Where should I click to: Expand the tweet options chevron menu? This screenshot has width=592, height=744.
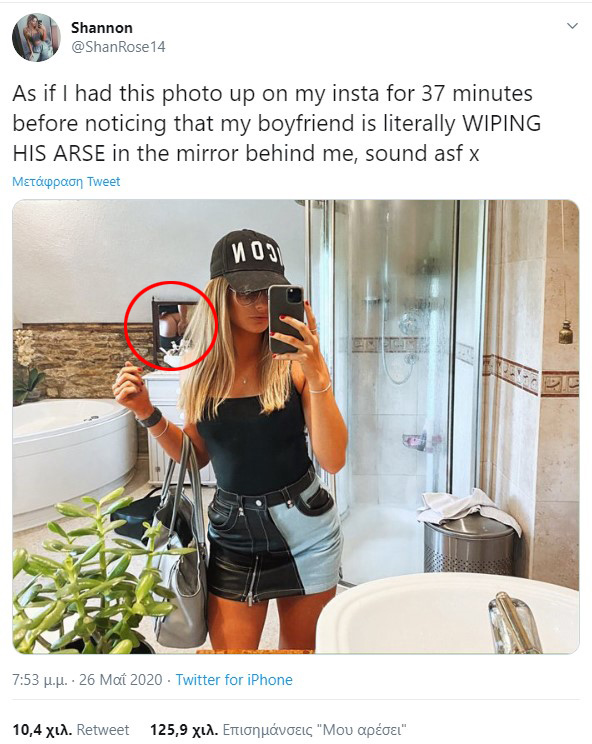tap(573, 26)
